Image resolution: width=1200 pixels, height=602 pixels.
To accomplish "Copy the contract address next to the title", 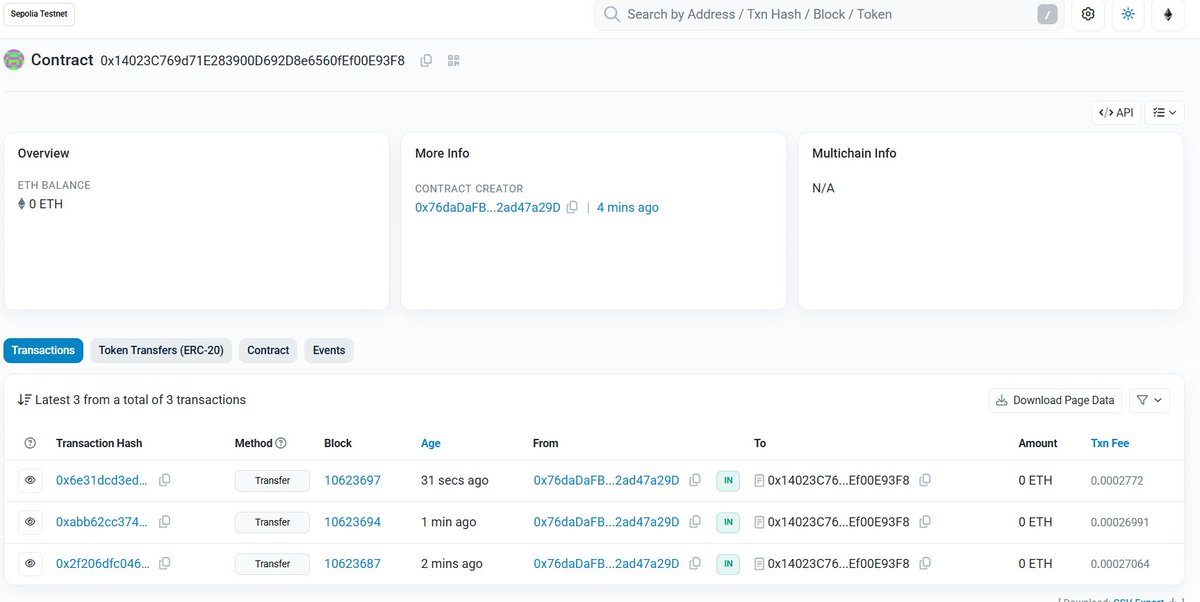I will [x=426, y=61].
